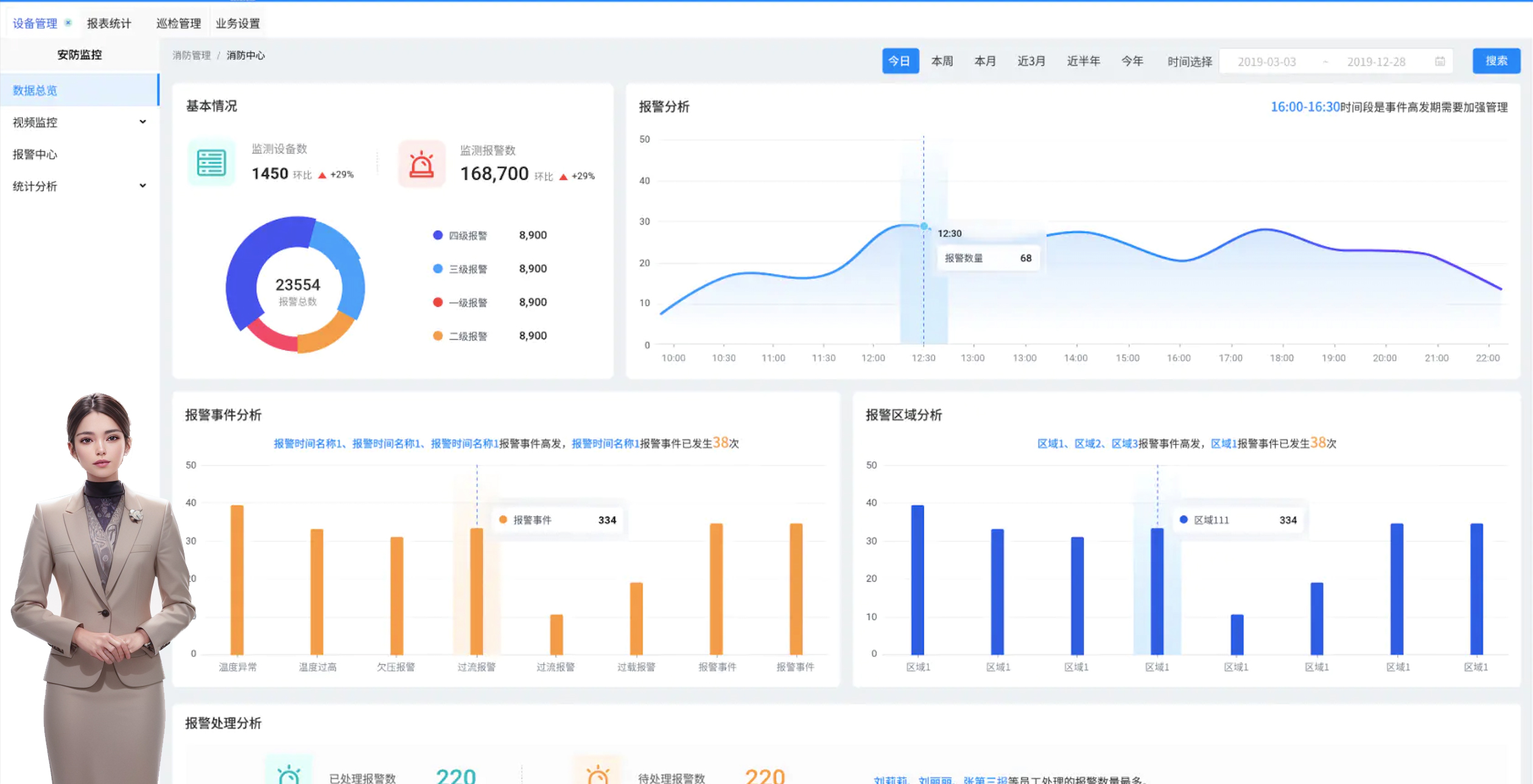Click the 三级报警 legend dot
Viewport: 1533px width, 784px height.
click(438, 268)
